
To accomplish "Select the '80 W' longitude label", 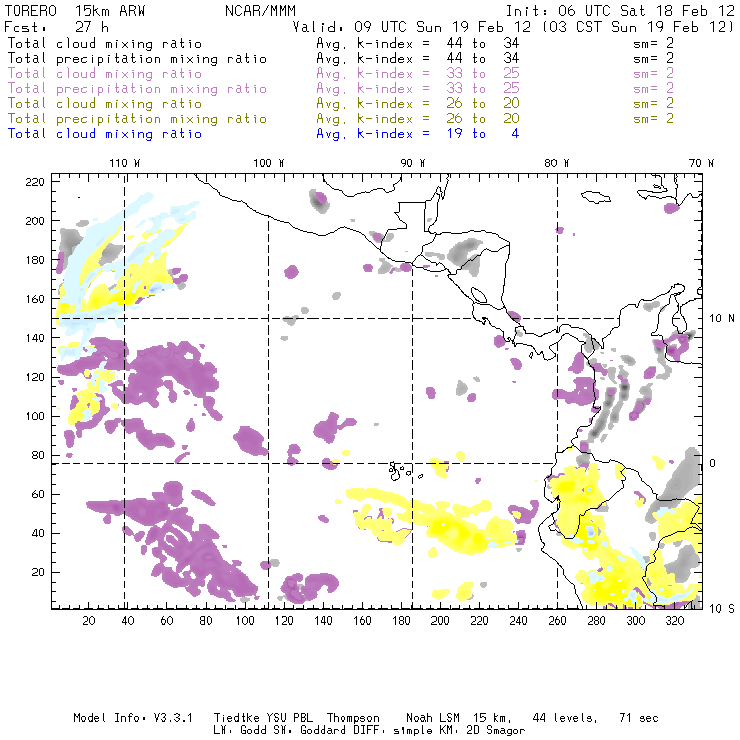I will pyautogui.click(x=556, y=163).
